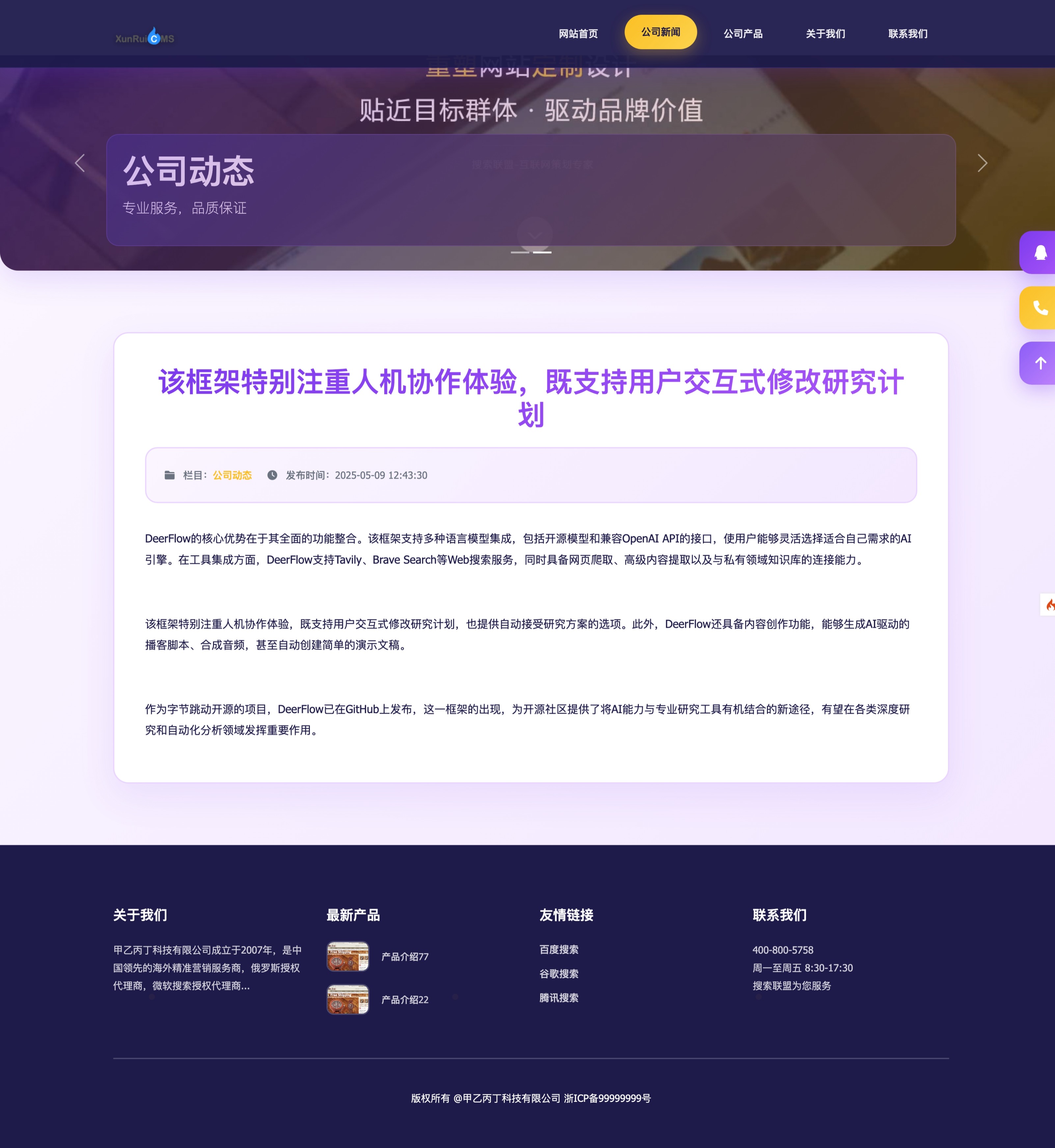Viewport: 1055px width, 1148px height.
Task: Open the 腾讯搜索 friendly link
Action: 559,997
